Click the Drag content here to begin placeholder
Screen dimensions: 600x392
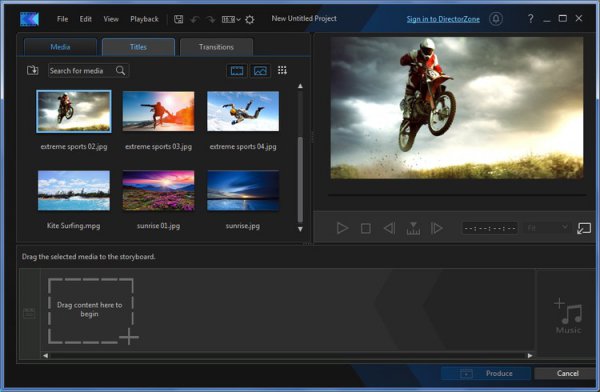91,310
